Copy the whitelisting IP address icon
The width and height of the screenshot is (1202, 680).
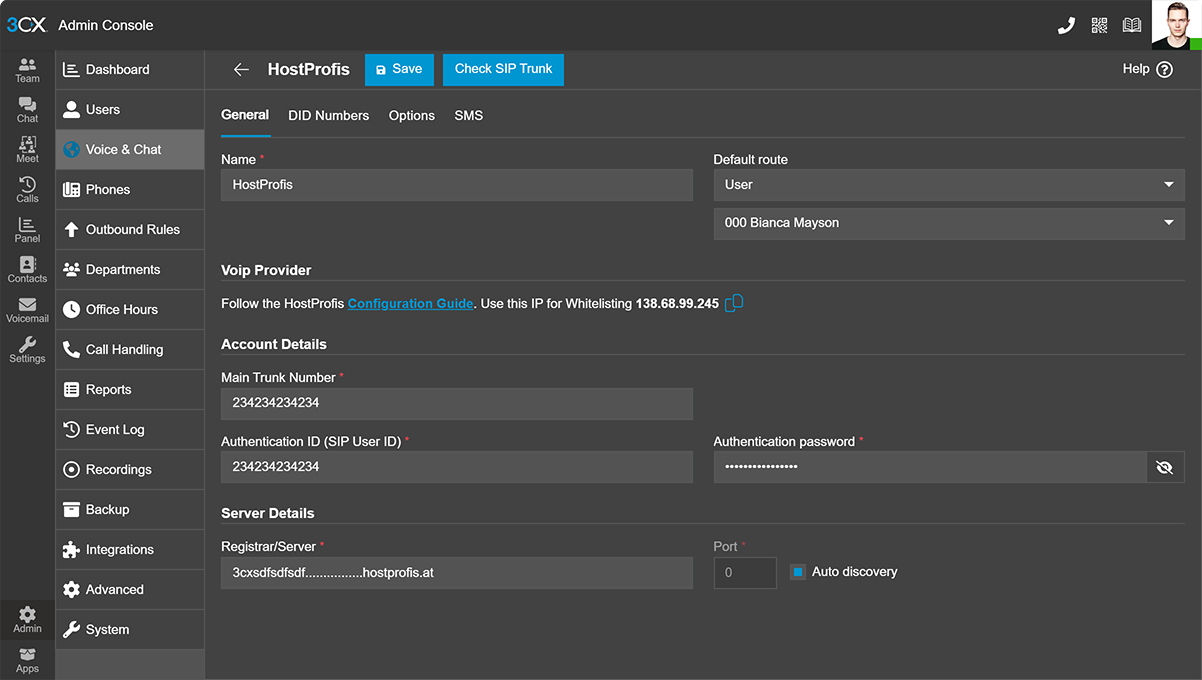(734, 303)
